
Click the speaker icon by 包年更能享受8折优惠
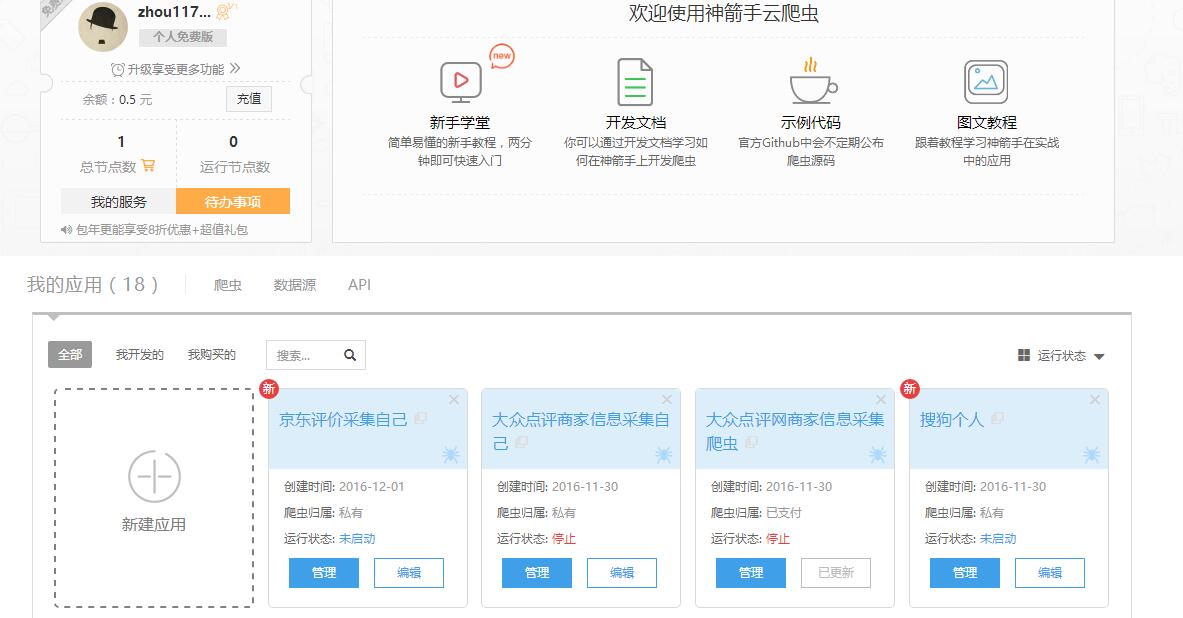66,229
